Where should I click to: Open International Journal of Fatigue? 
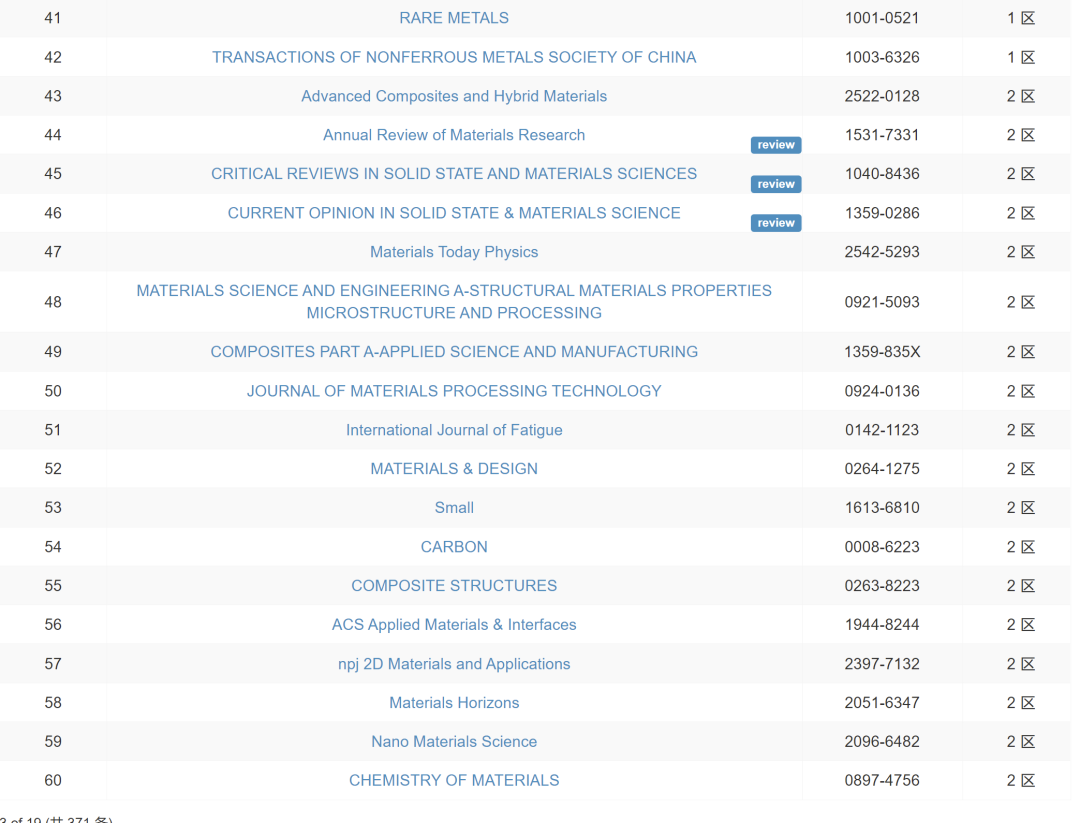pos(454,430)
